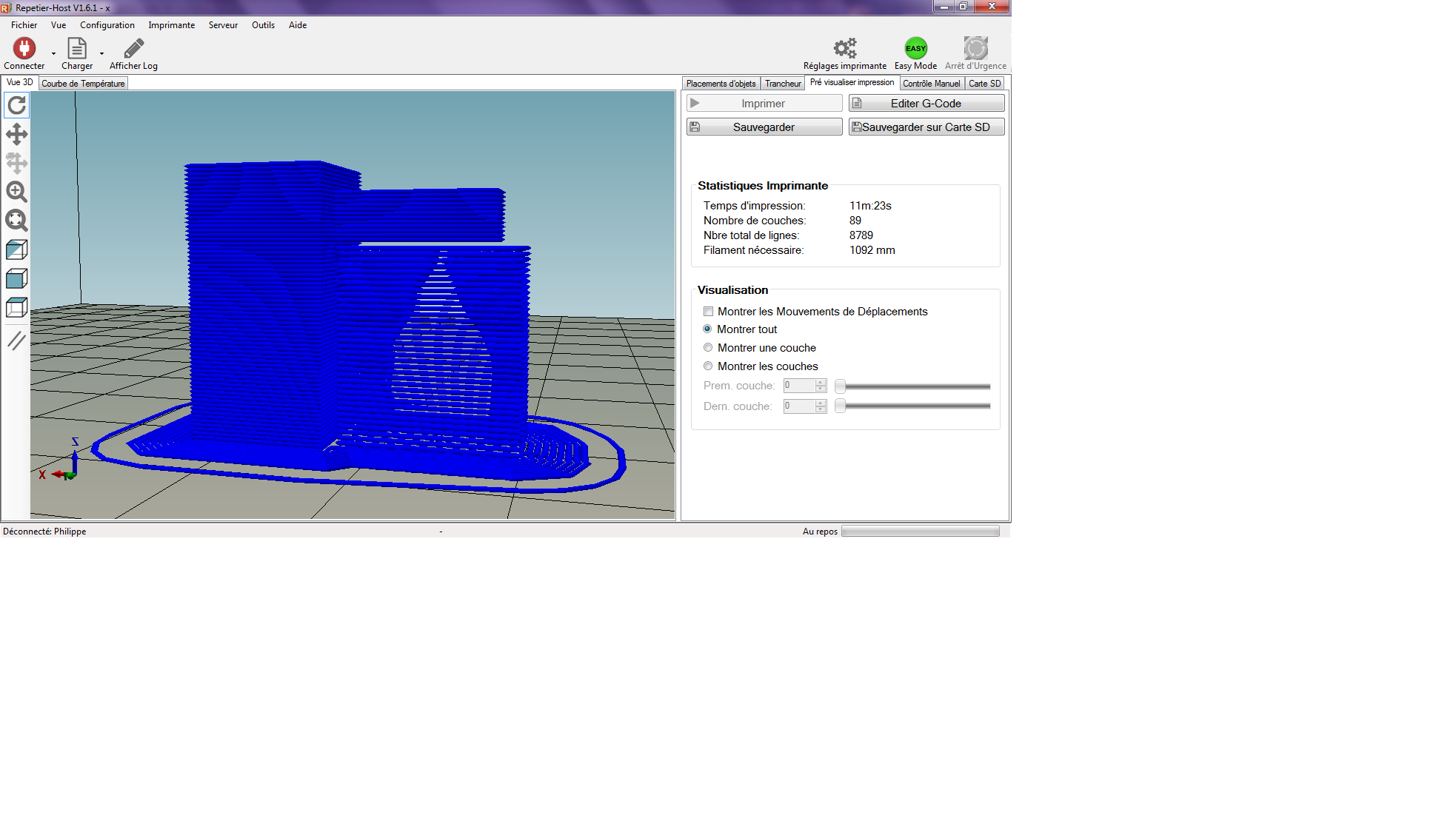Click the Editer G-Code button
1456x818 pixels.
926,104
